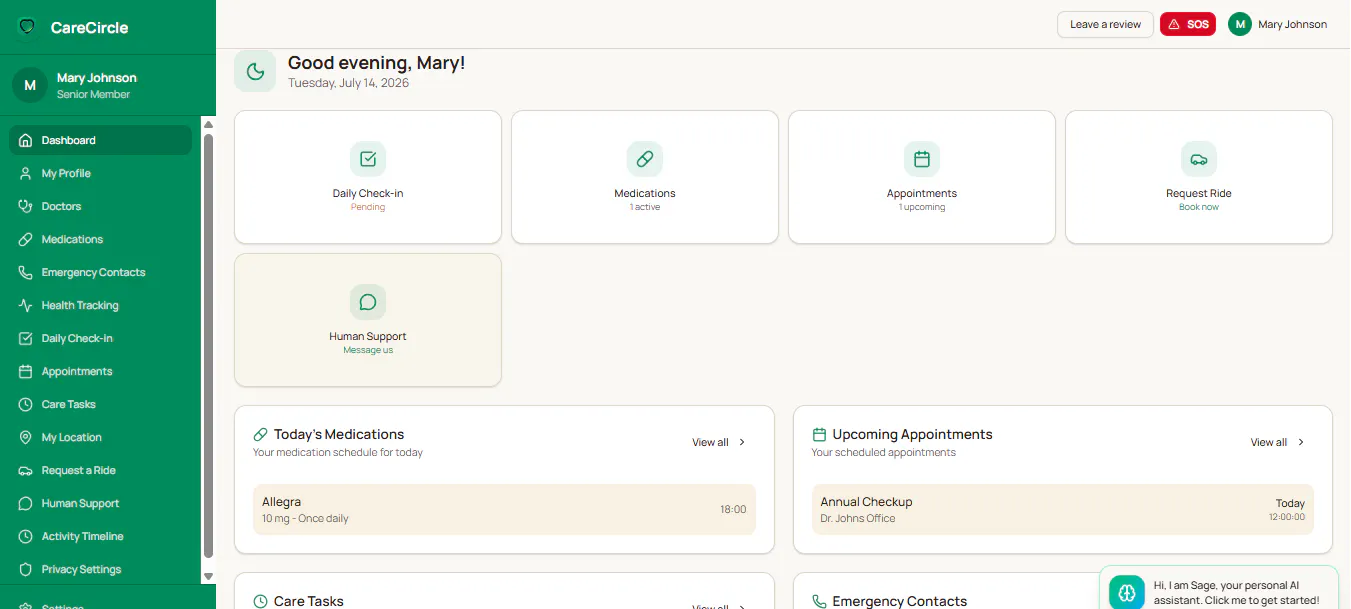Select the Allegra medication entry
Viewport: 1351px width, 609px height.
(x=504, y=510)
